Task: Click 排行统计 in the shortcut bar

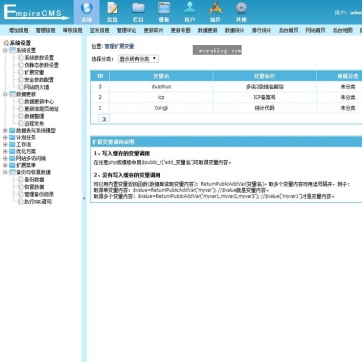Action: point(262,30)
